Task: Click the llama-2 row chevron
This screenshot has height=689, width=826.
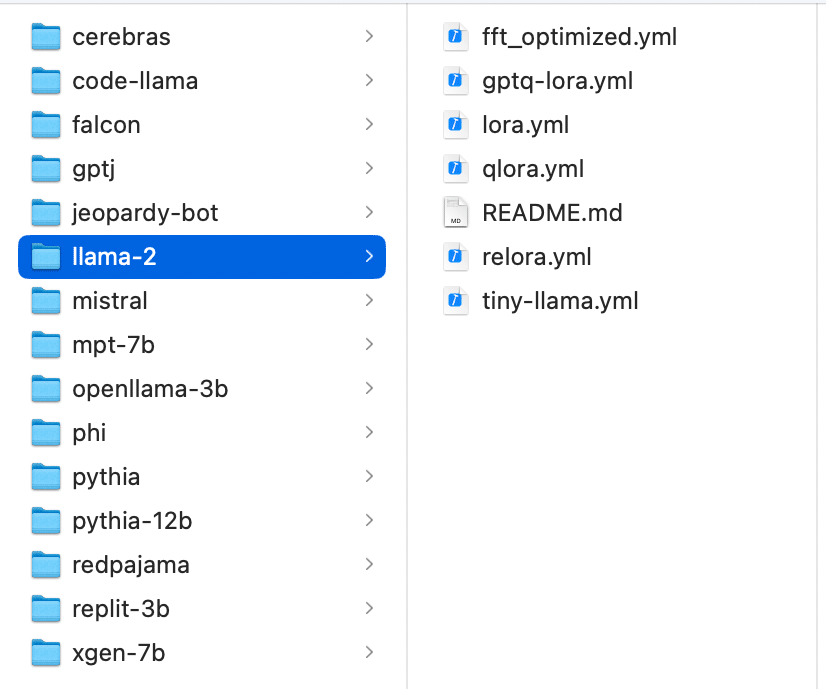Action: pos(369,257)
